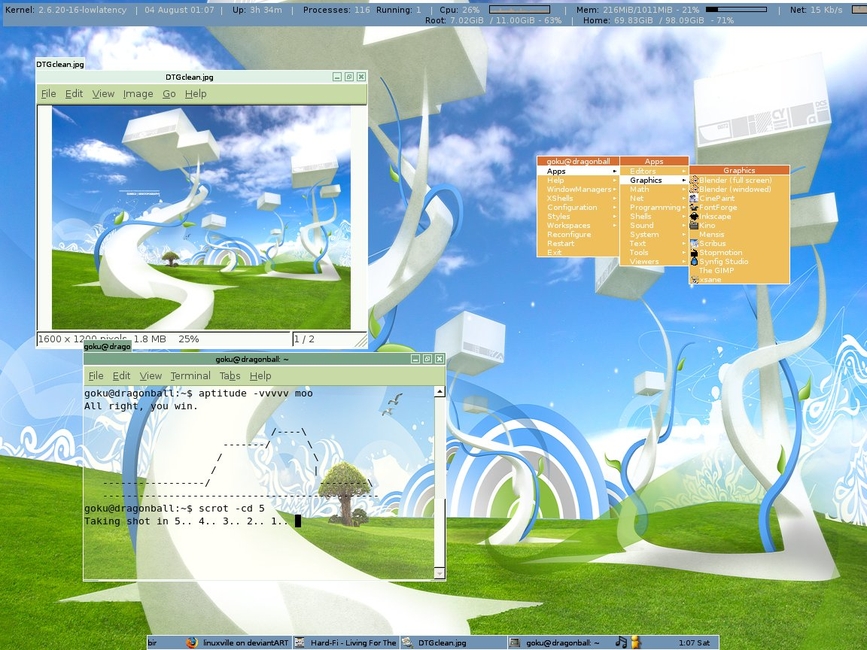Open Image menu in DTGclean.jpg viewer
The height and width of the screenshot is (650, 867).
[x=138, y=94]
